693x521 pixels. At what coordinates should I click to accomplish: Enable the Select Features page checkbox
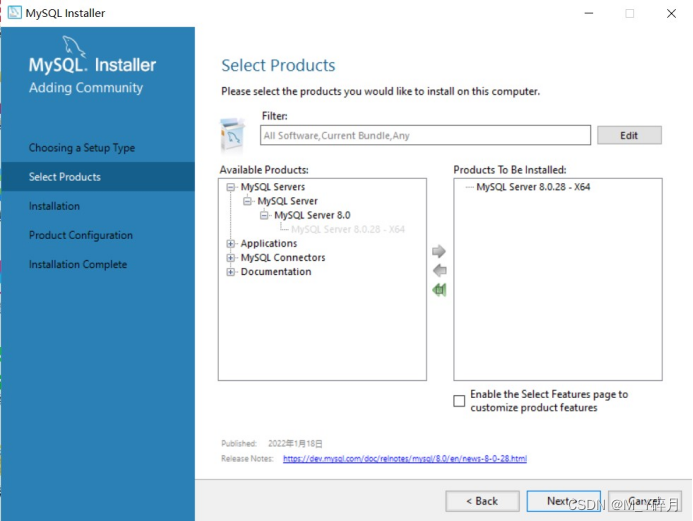coord(459,401)
